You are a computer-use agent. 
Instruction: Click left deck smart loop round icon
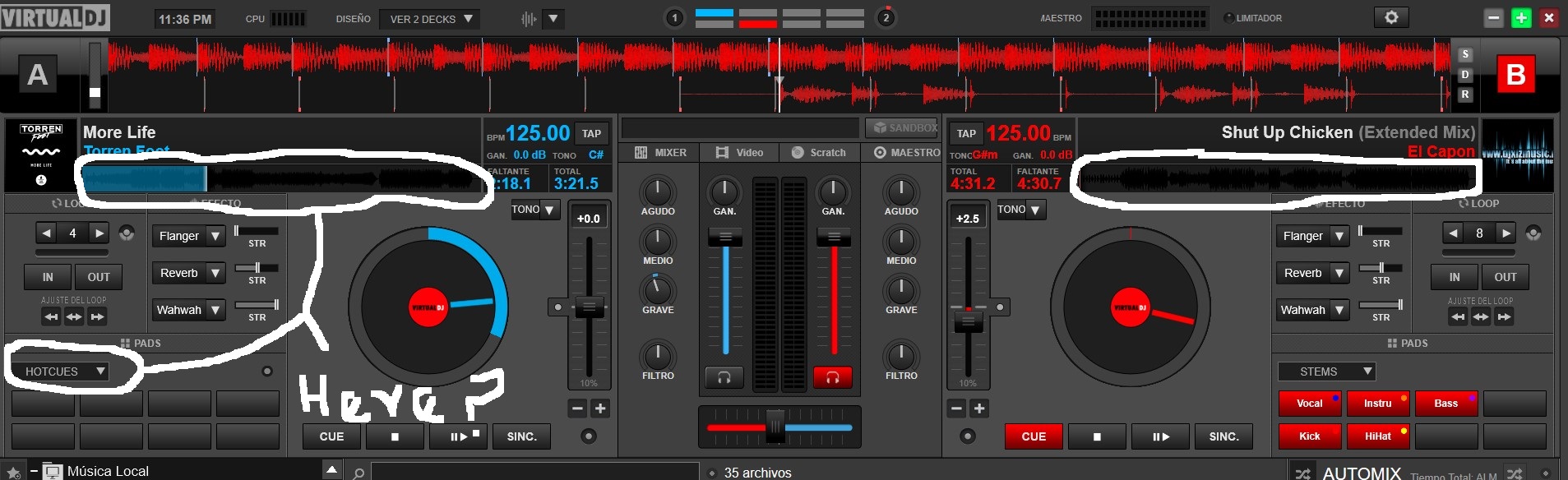pos(127,233)
